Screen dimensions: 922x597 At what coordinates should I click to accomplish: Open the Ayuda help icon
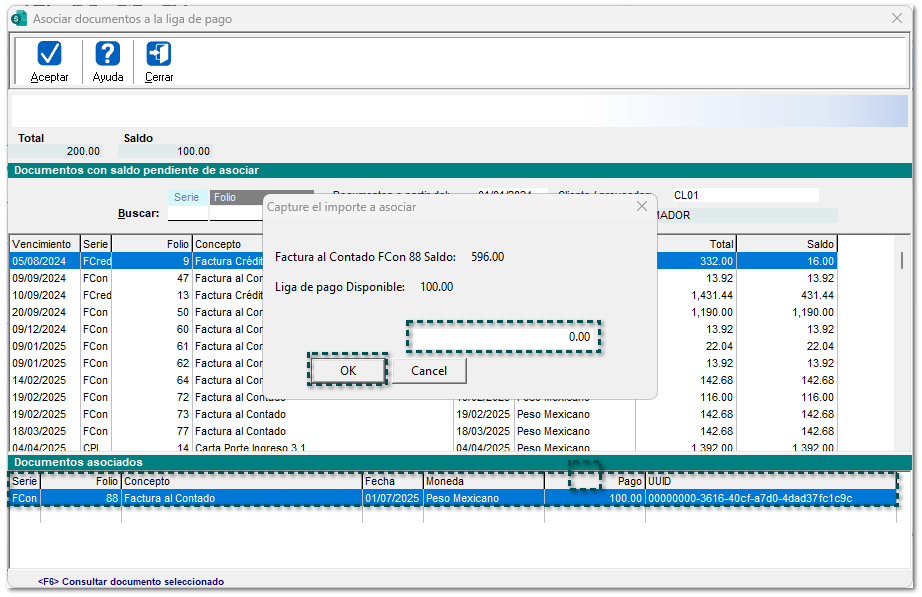(x=107, y=54)
